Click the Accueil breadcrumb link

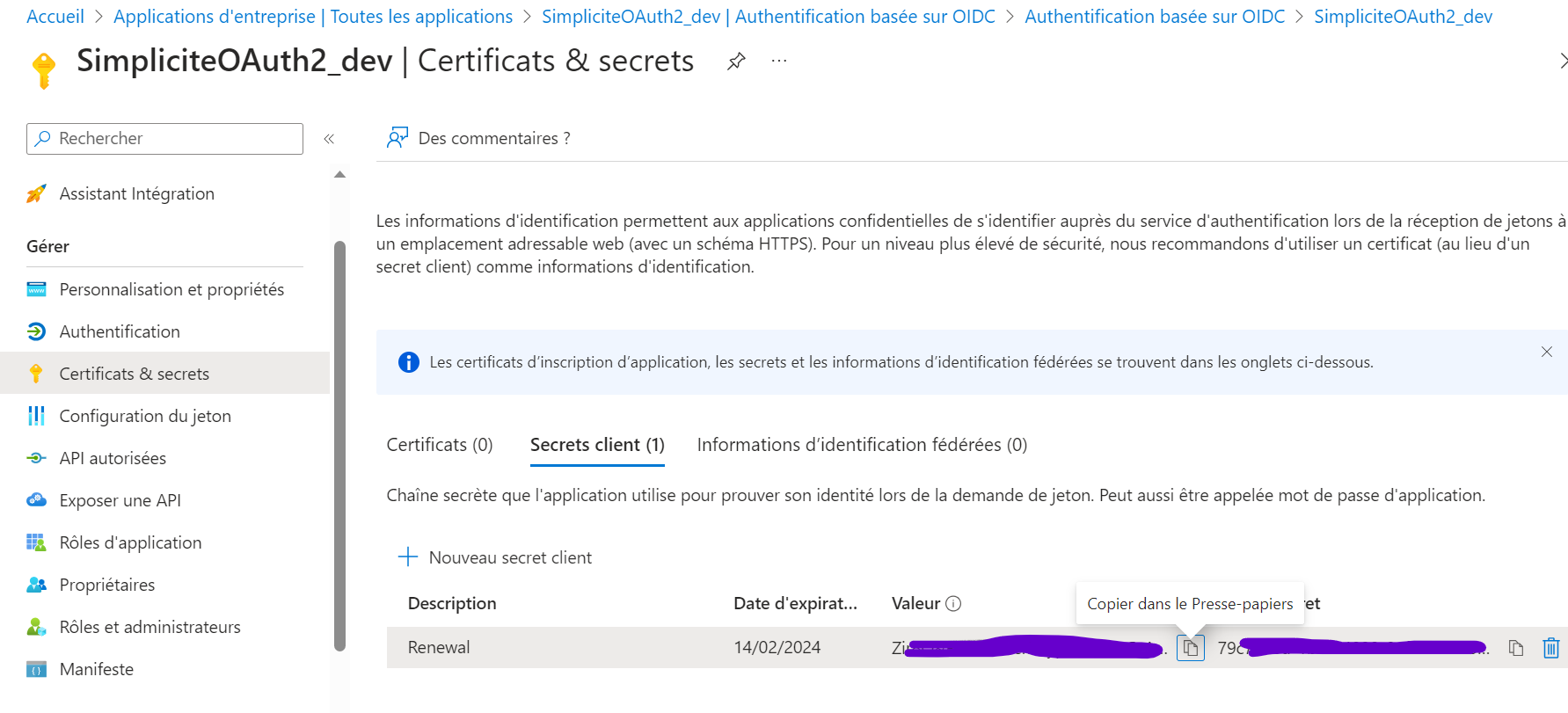click(55, 17)
